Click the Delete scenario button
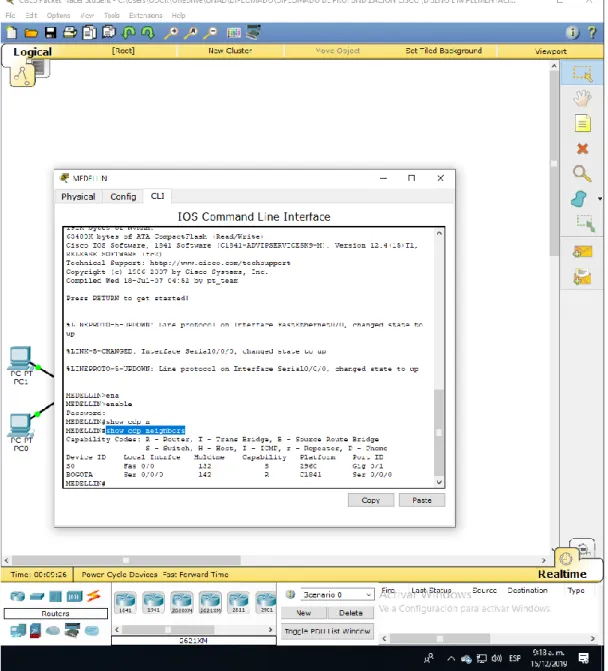 (350, 613)
